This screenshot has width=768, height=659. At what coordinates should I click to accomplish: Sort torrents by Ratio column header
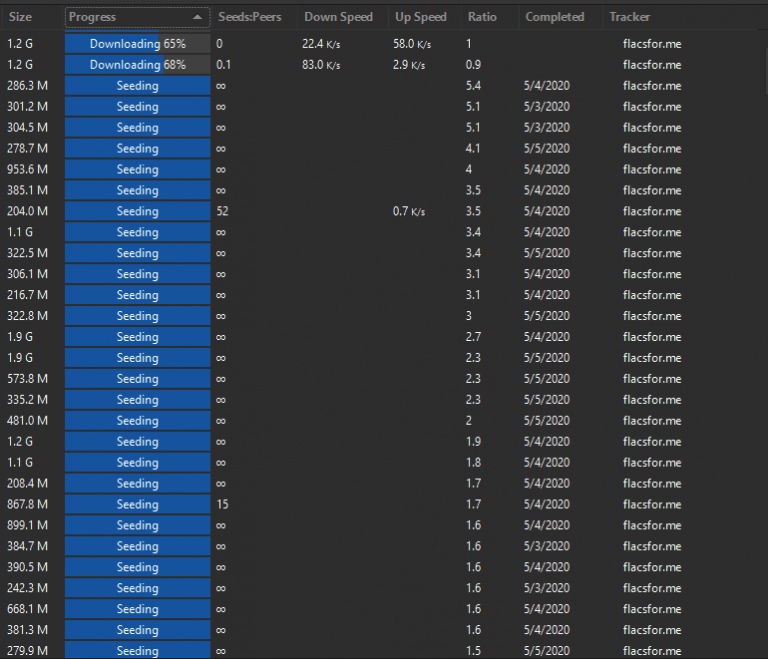(482, 17)
